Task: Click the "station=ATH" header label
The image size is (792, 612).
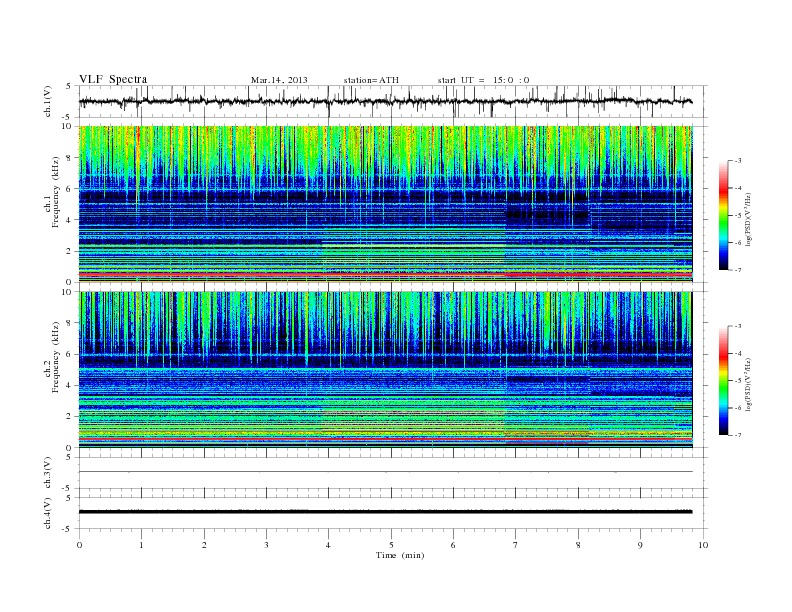Action: tap(371, 80)
